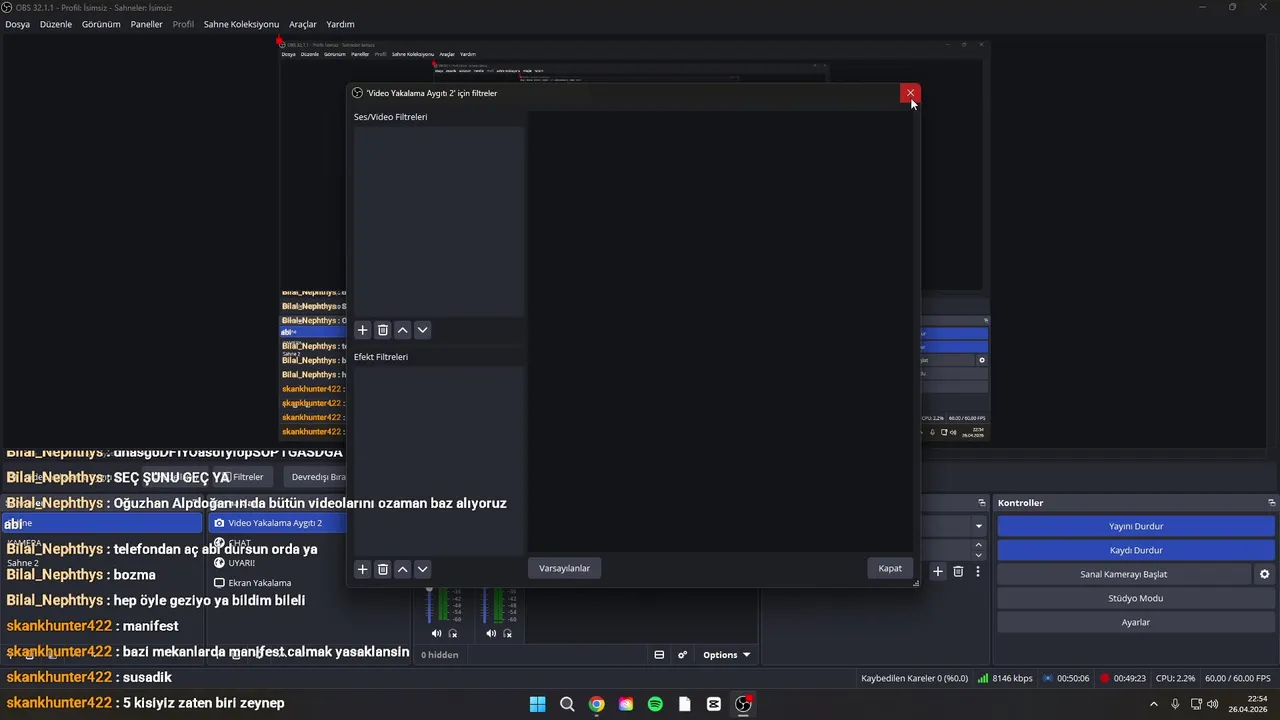Open virtual camera settings gear icon
Screen dimensions: 1280x720
click(1264, 574)
